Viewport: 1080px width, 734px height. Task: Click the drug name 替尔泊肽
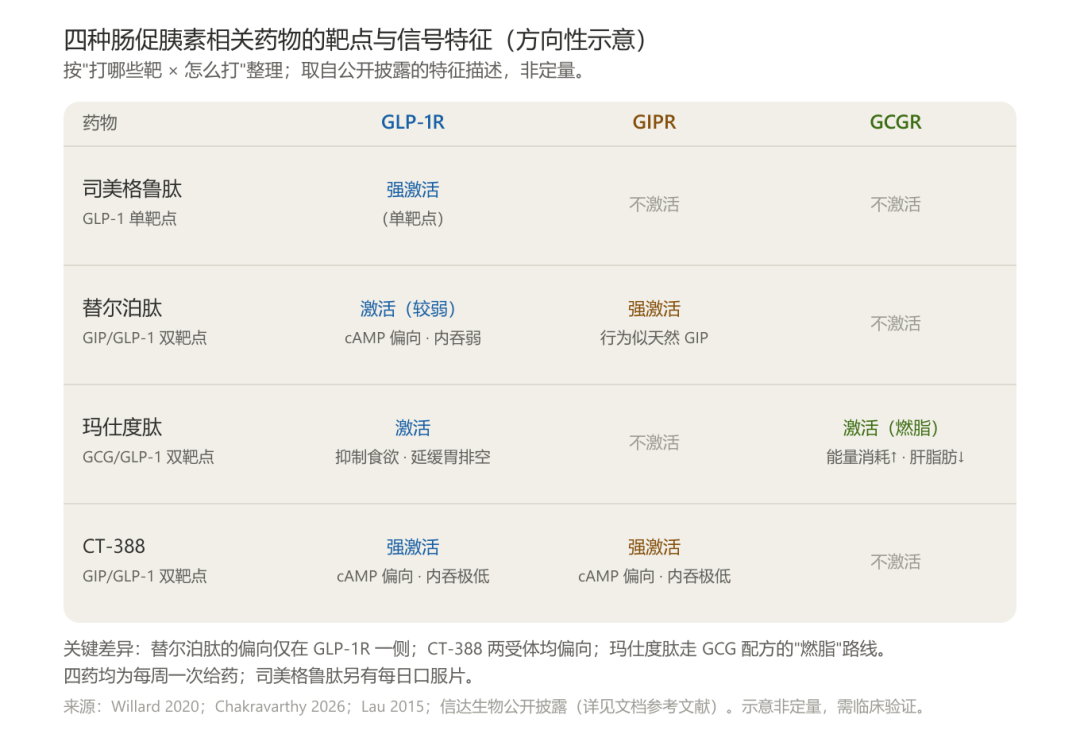[122, 308]
